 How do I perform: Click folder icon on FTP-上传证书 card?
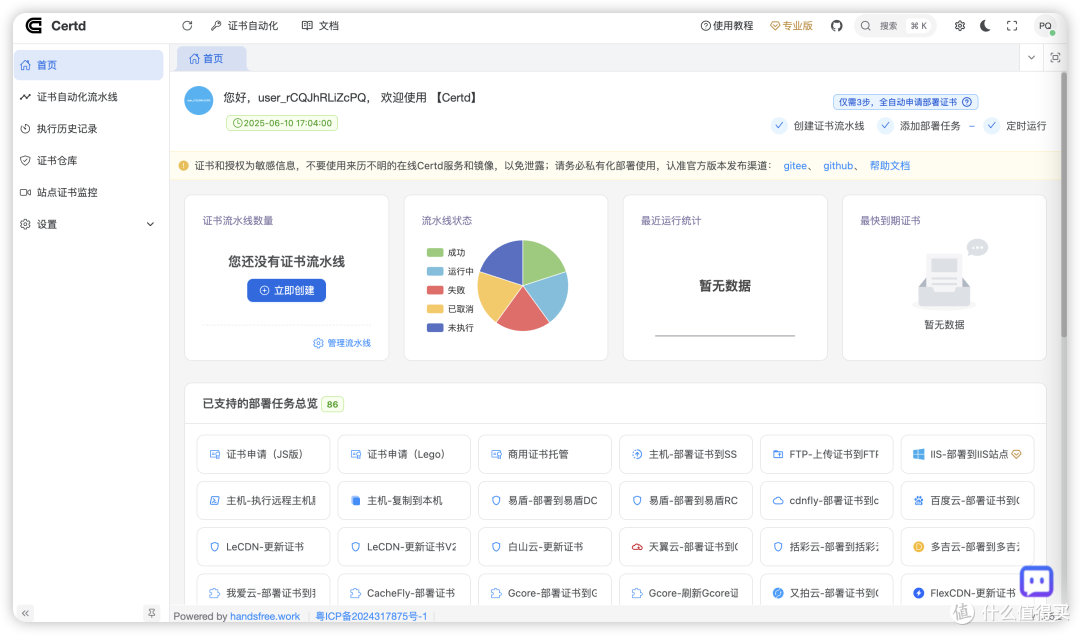(778, 454)
